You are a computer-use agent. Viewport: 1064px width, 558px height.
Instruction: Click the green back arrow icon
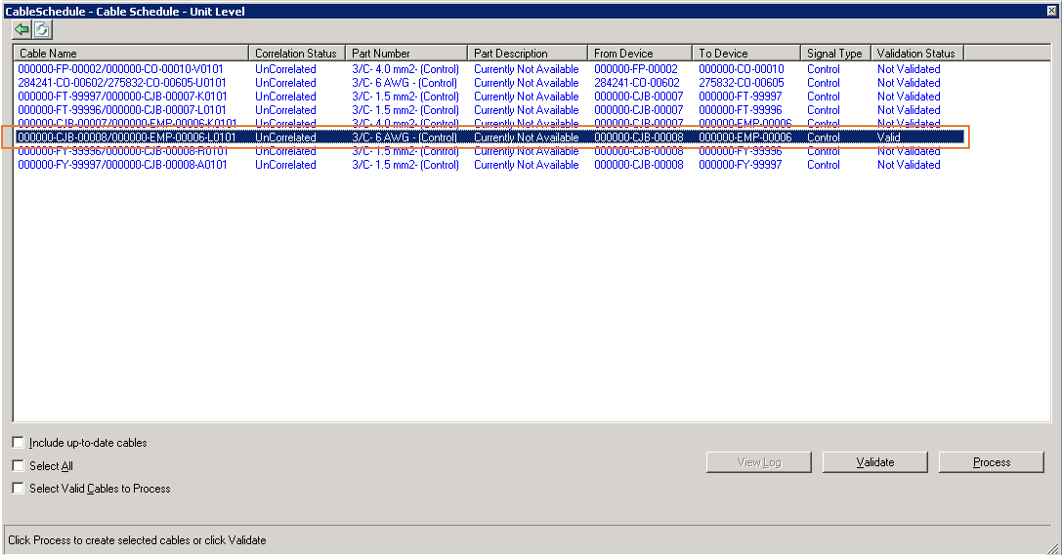pos(22,30)
